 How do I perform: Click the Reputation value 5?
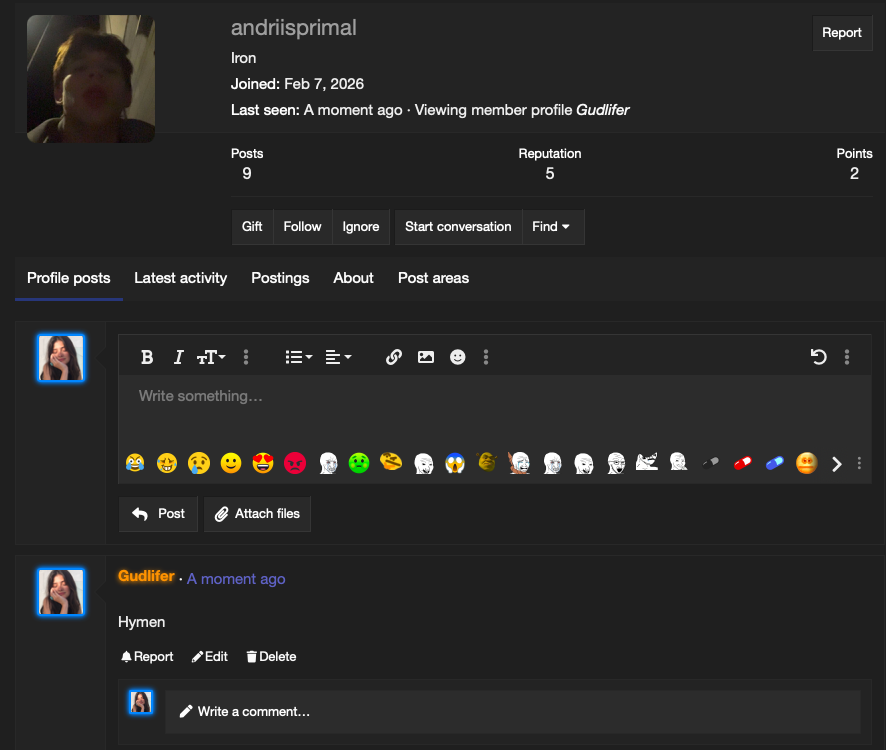(x=550, y=174)
